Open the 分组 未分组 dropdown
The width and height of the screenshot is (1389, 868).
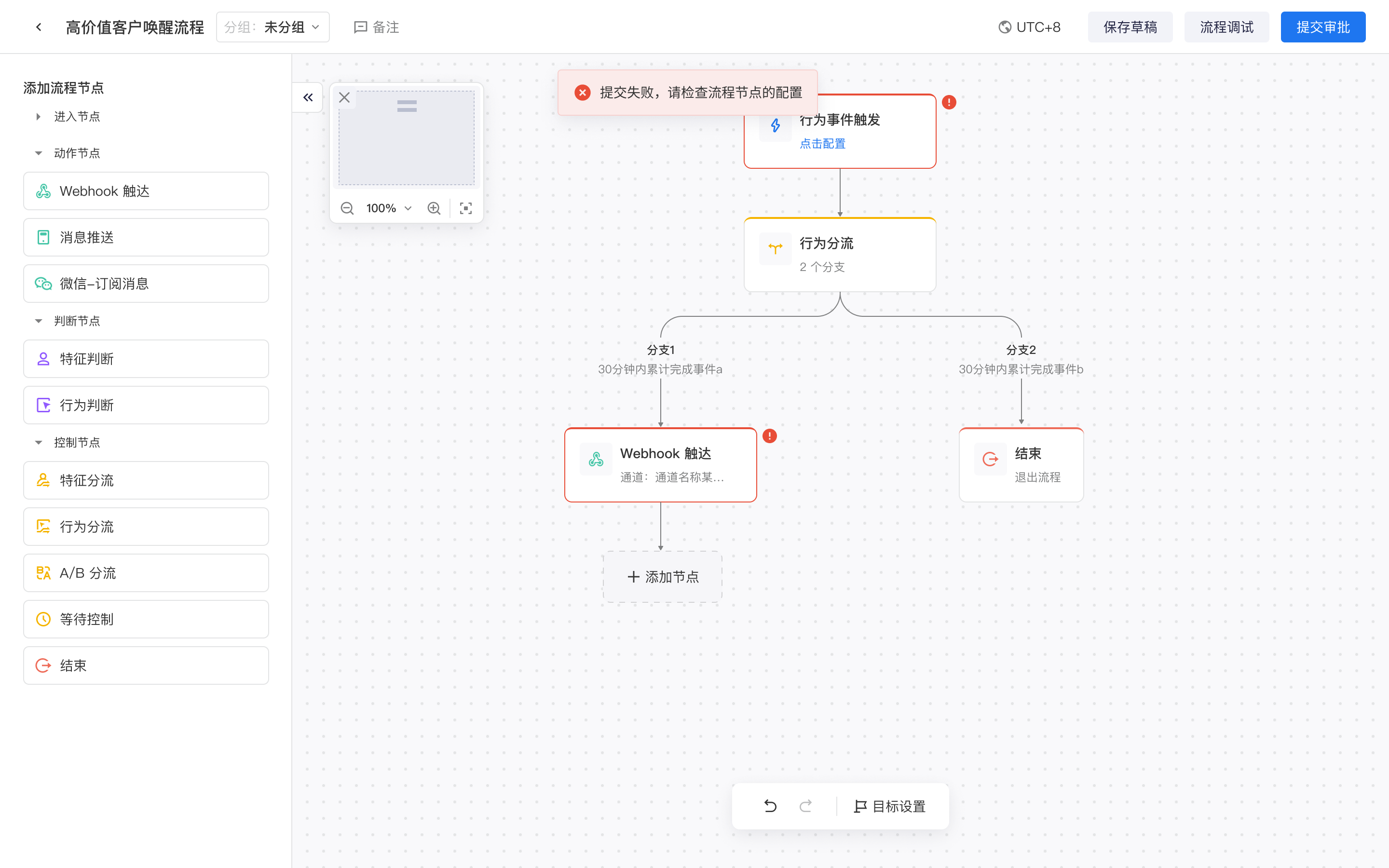tap(272, 27)
